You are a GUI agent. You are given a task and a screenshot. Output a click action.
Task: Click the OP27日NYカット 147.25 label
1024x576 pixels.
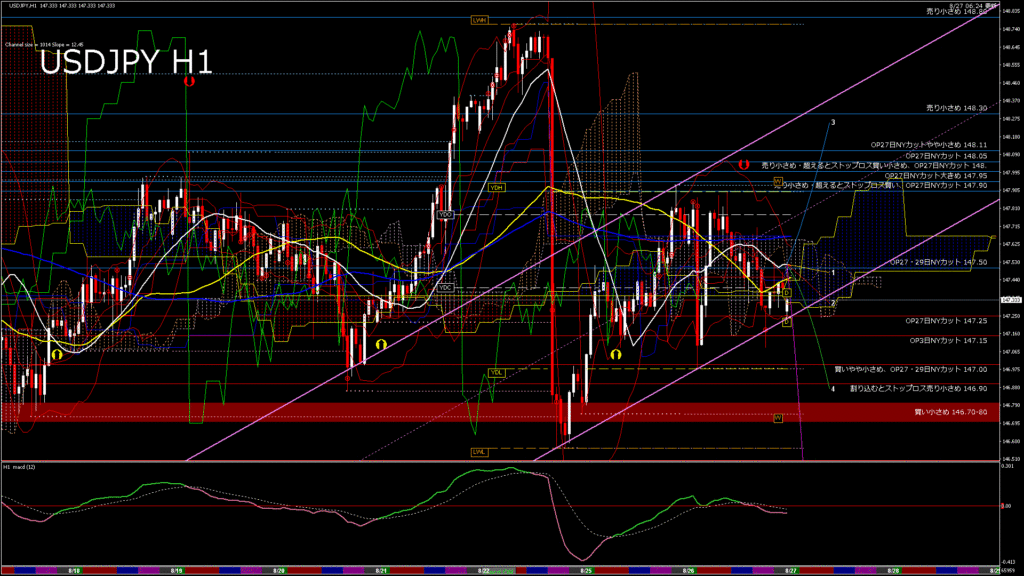pos(946,321)
